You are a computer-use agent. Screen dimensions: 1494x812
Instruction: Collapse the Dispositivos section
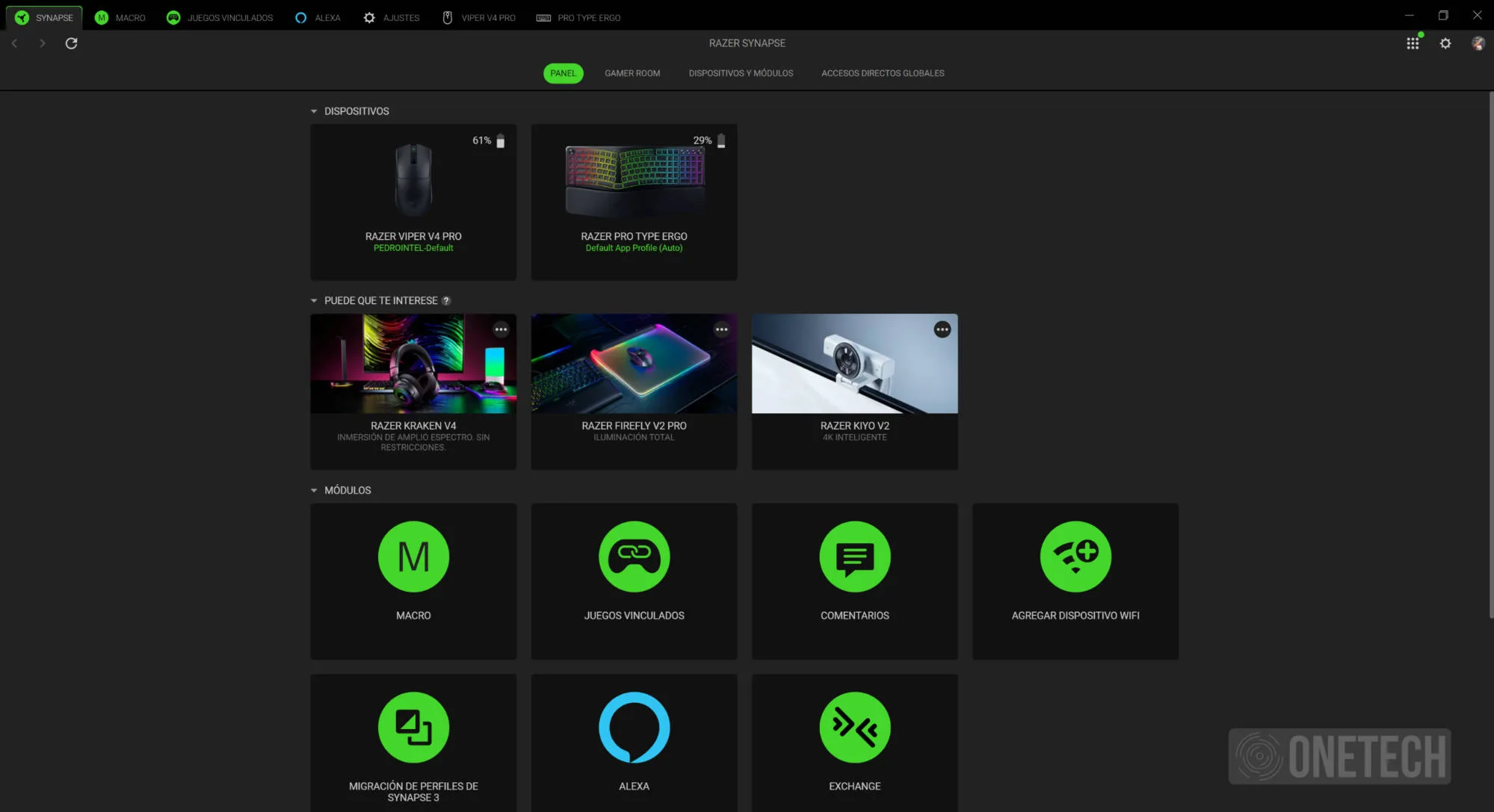tap(314, 111)
